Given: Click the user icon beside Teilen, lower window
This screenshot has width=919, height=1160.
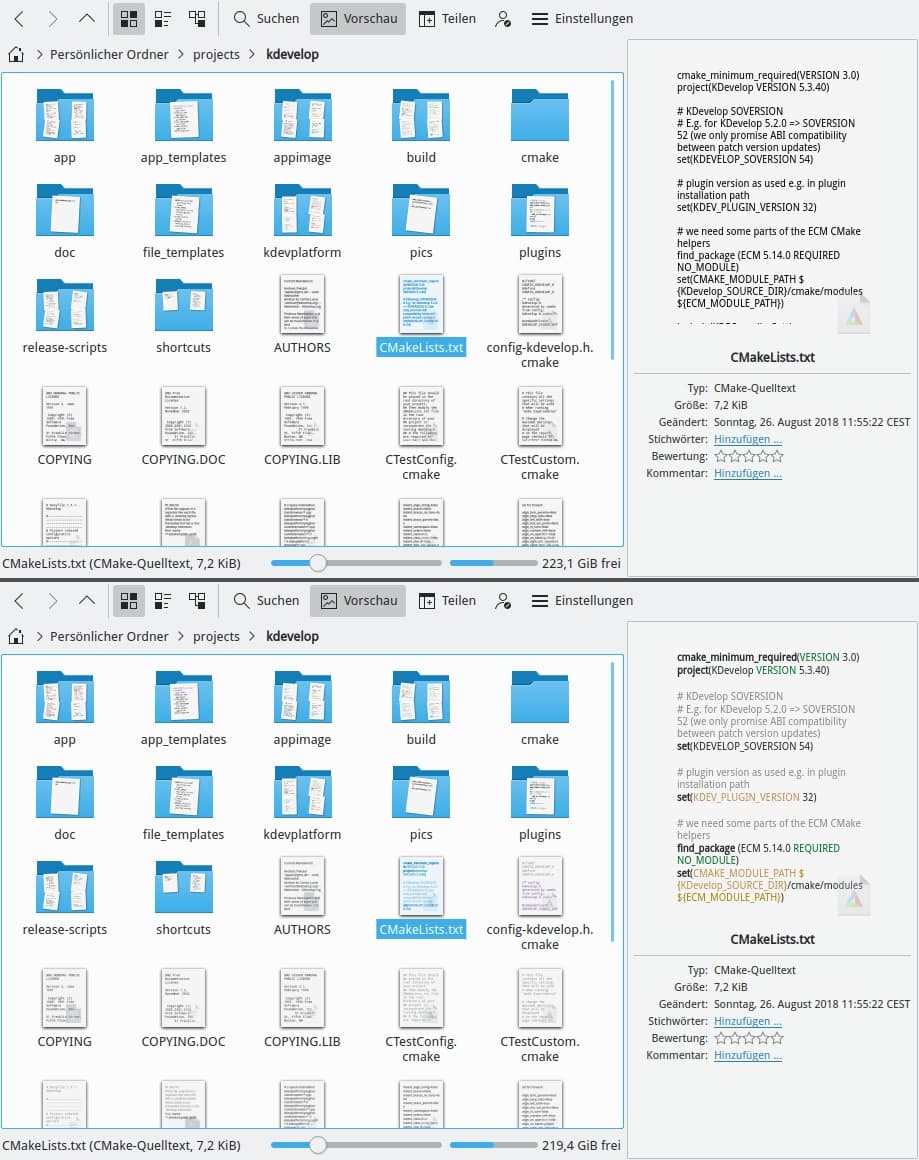Looking at the screenshot, I should (x=502, y=601).
